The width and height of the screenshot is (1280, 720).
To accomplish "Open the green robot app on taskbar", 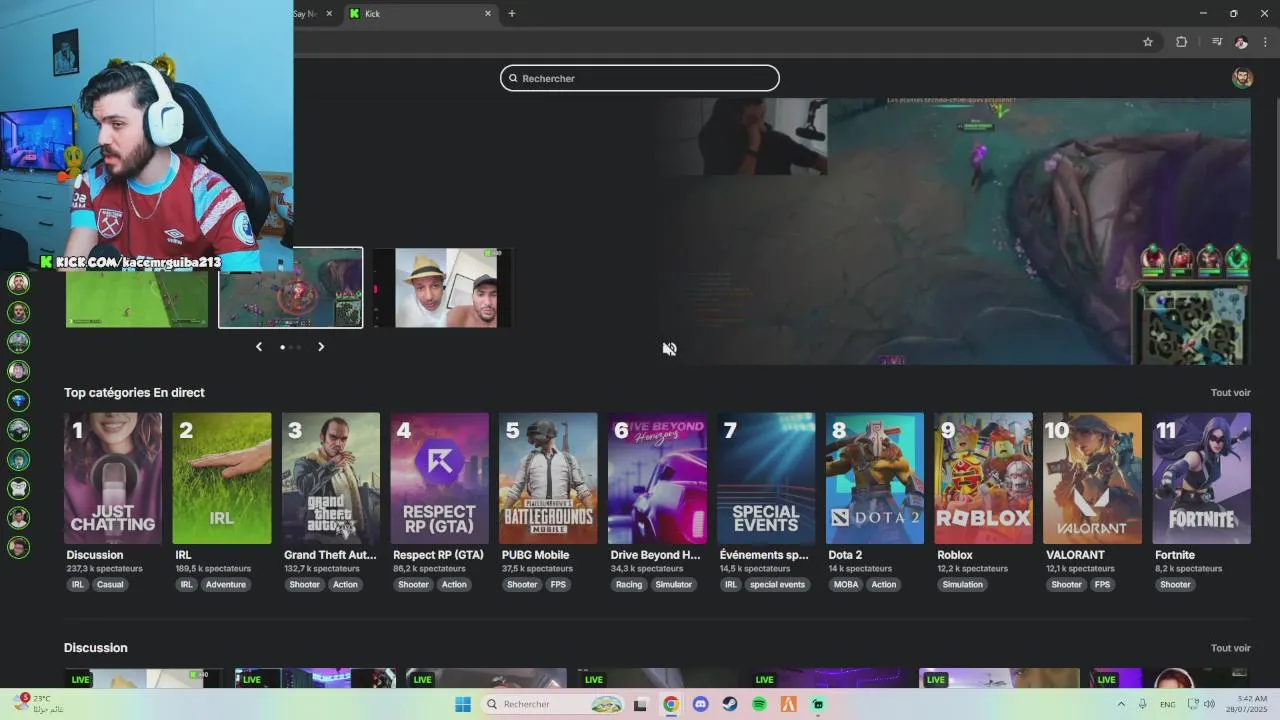I will [818, 705].
